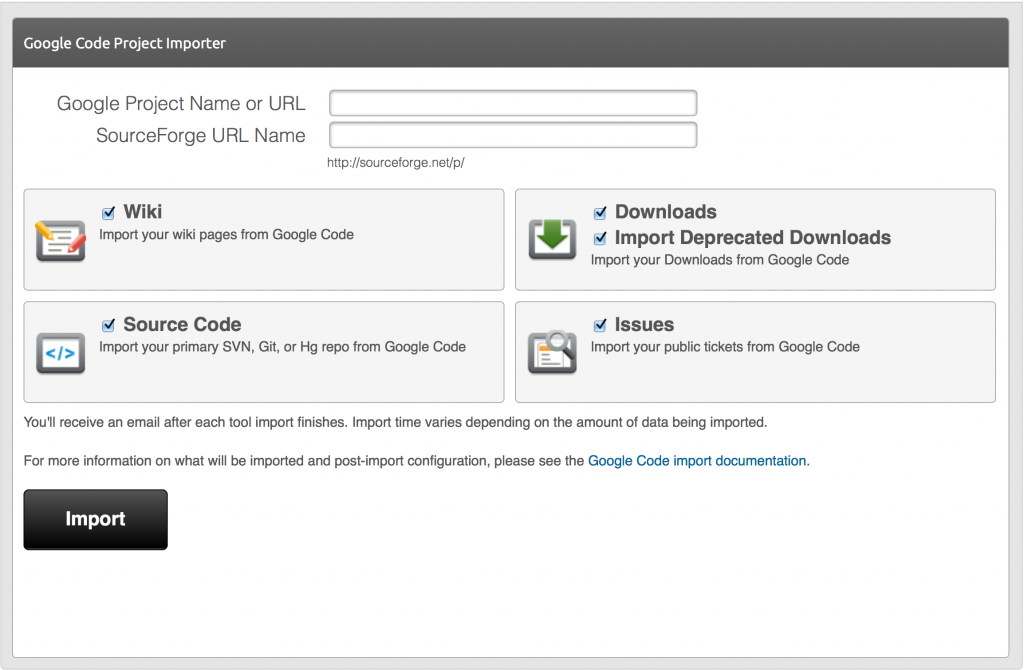This screenshot has width=1024, height=670.
Task: Click into the SourceForge URL Name field
Action: point(512,135)
